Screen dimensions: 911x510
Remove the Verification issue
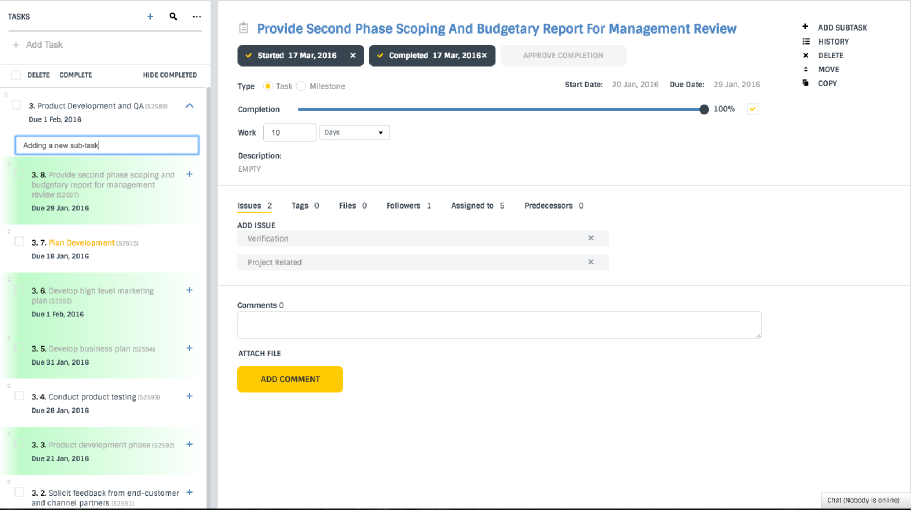(x=591, y=238)
